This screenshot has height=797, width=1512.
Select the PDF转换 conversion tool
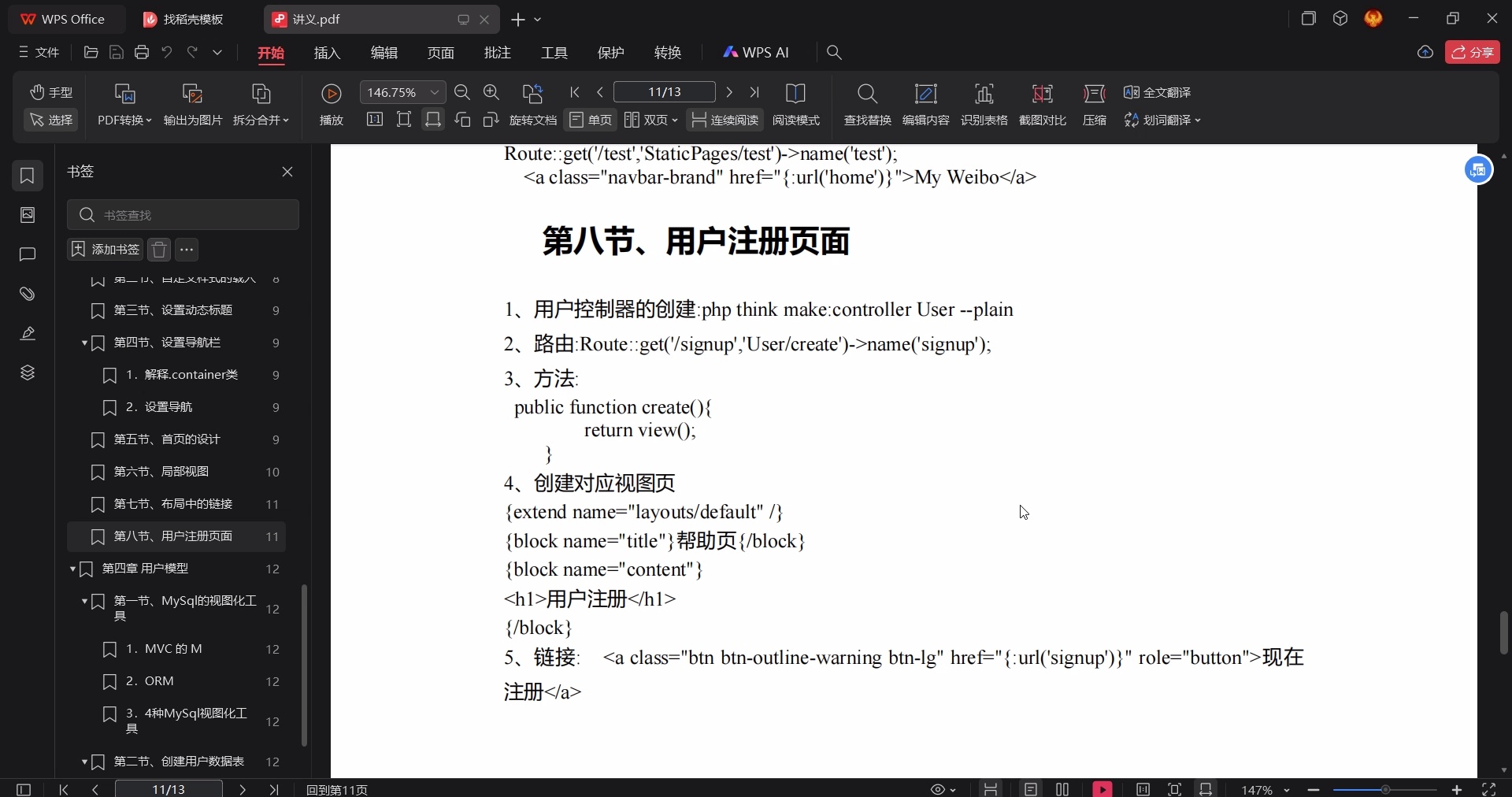[124, 105]
